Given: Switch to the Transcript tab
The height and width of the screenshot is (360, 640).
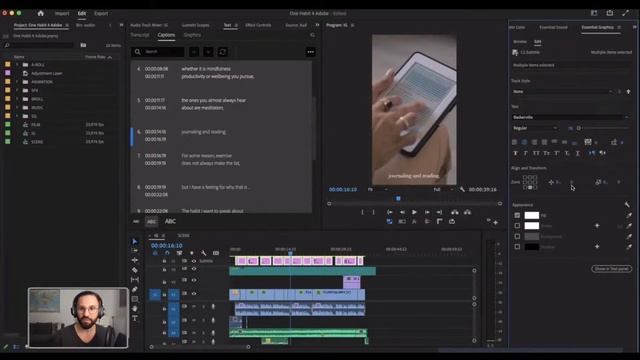Looking at the screenshot, I should tap(140, 35).
